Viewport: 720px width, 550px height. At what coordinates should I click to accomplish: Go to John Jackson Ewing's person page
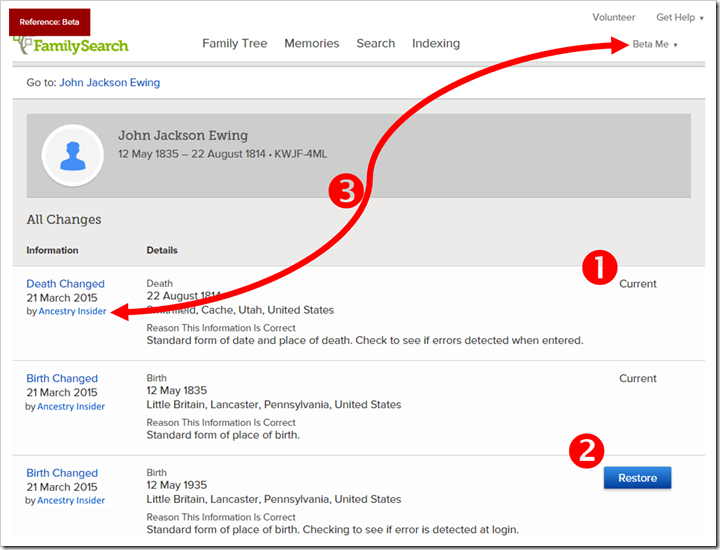pos(109,83)
